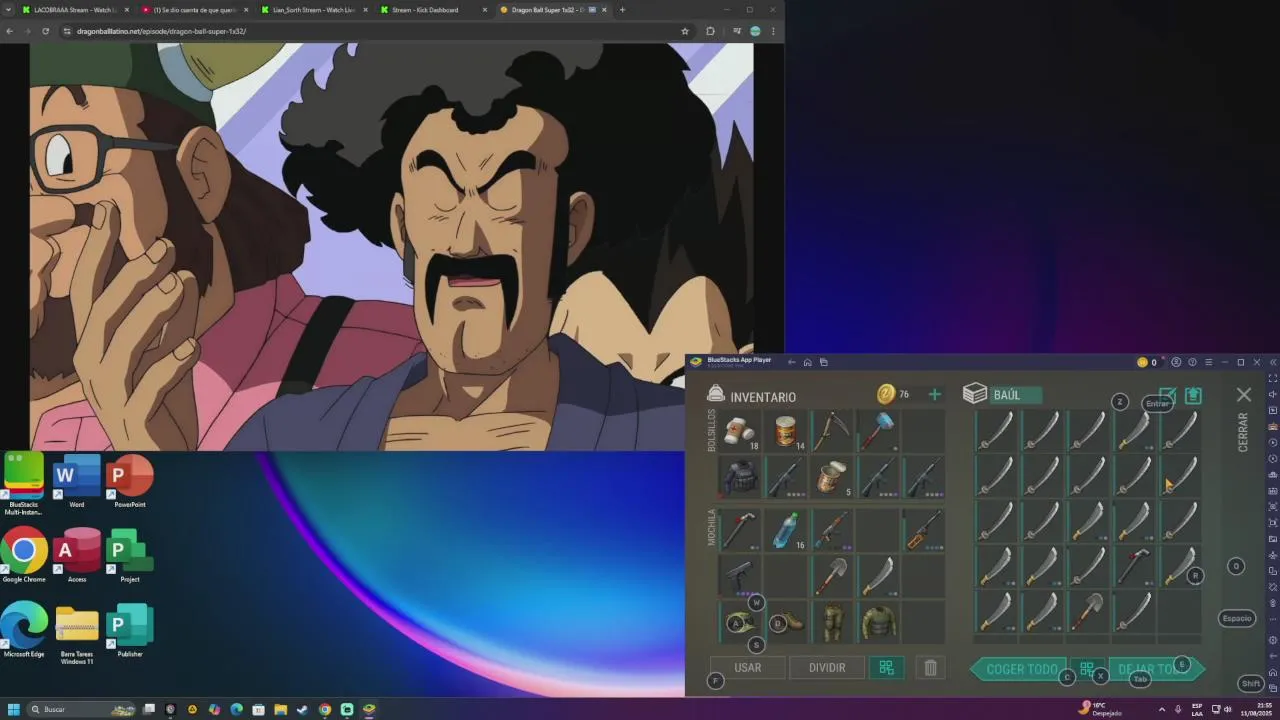Select the green shirt in the inventory
Image resolution: width=1280 pixels, height=720 pixels.
[878, 622]
